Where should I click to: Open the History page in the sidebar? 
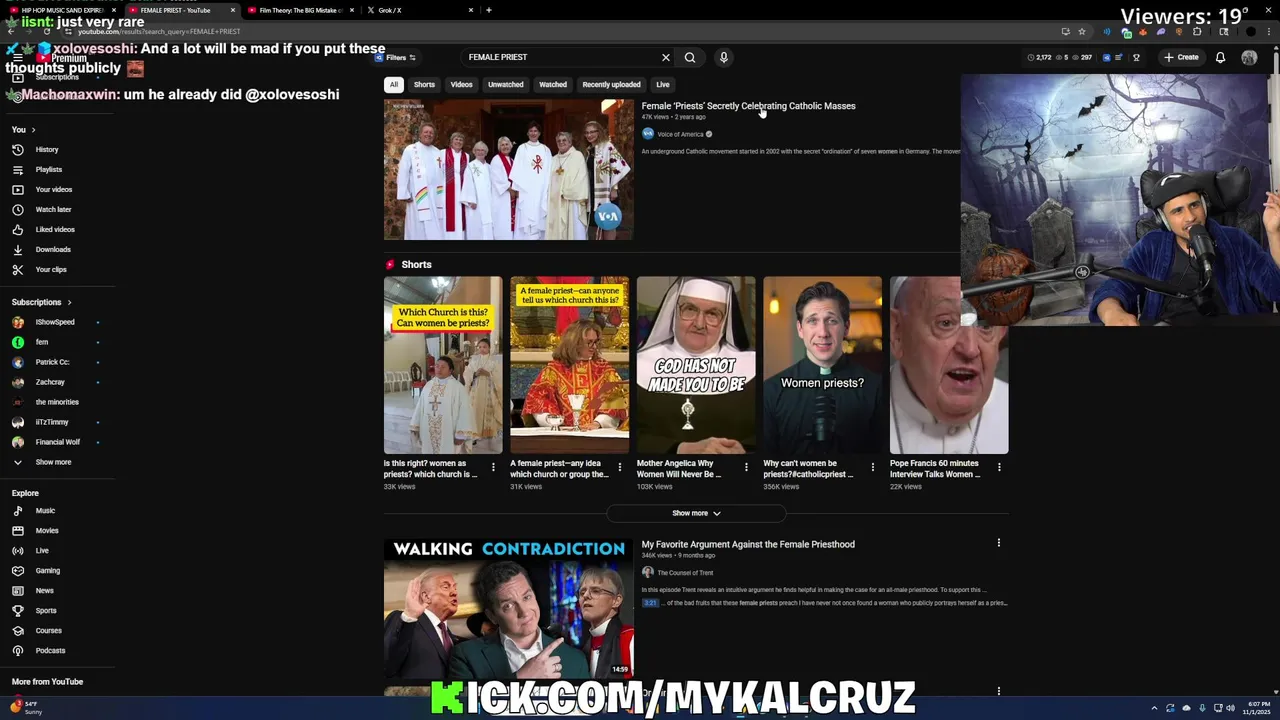coord(47,150)
